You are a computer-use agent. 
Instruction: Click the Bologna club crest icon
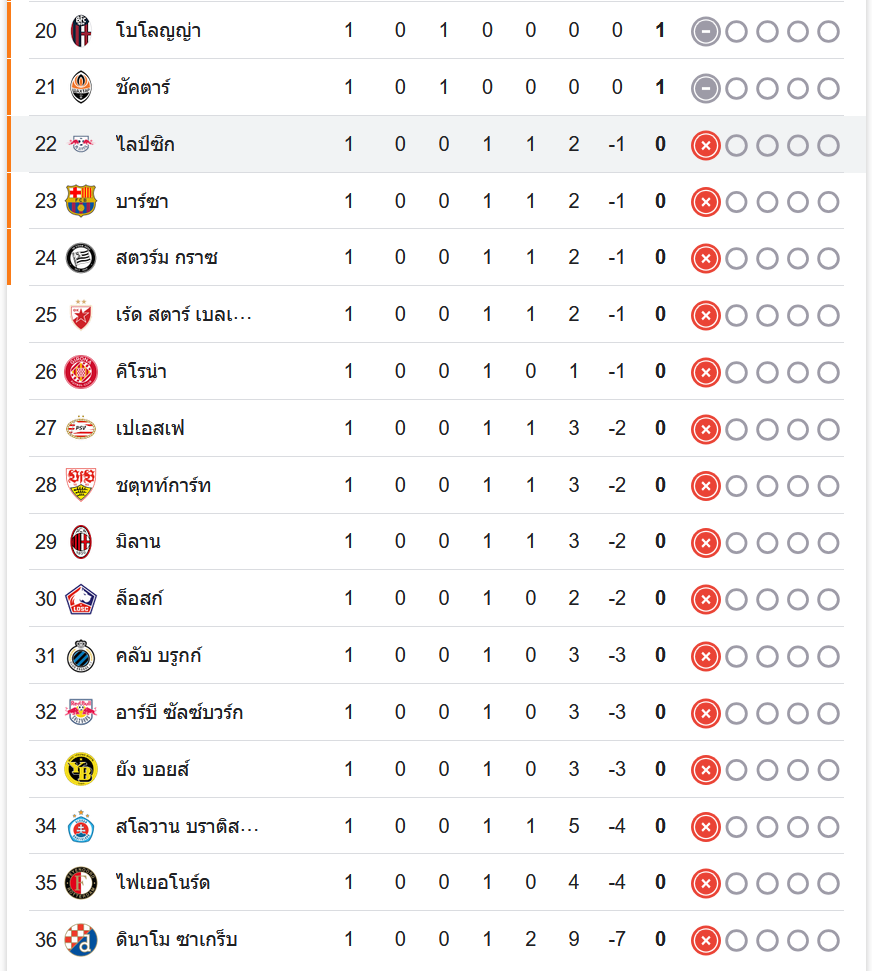81,31
